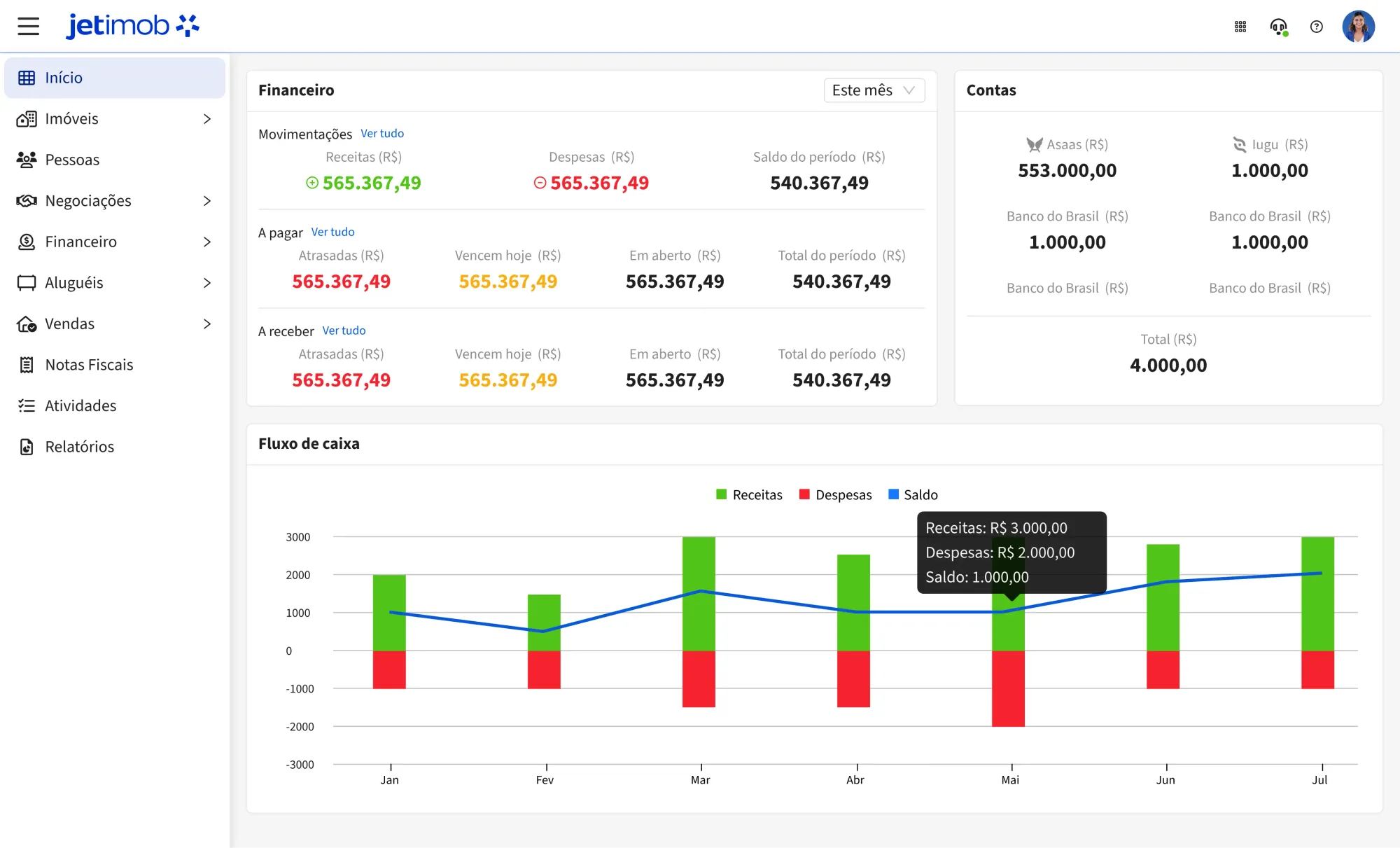The width and height of the screenshot is (1400, 848).
Task: Click the Iugu account logo icon
Action: pyautogui.click(x=1239, y=144)
